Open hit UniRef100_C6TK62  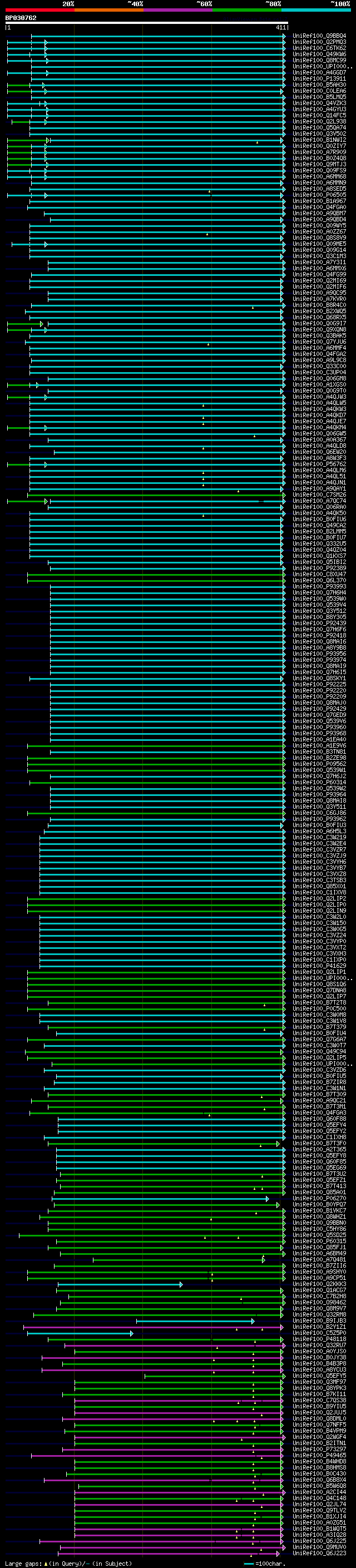[319, 48]
